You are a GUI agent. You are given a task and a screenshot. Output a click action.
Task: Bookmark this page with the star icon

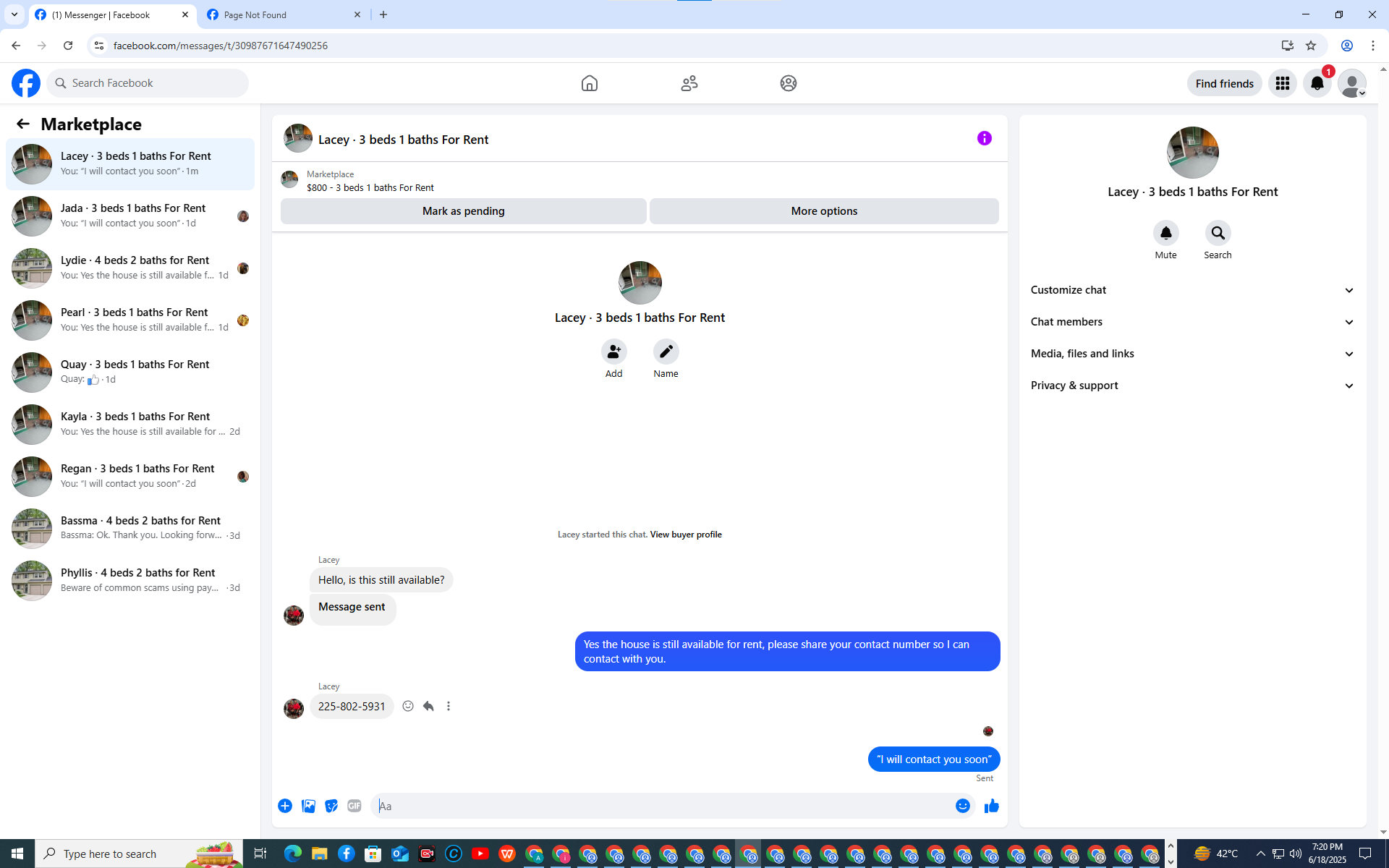pos(1311,46)
